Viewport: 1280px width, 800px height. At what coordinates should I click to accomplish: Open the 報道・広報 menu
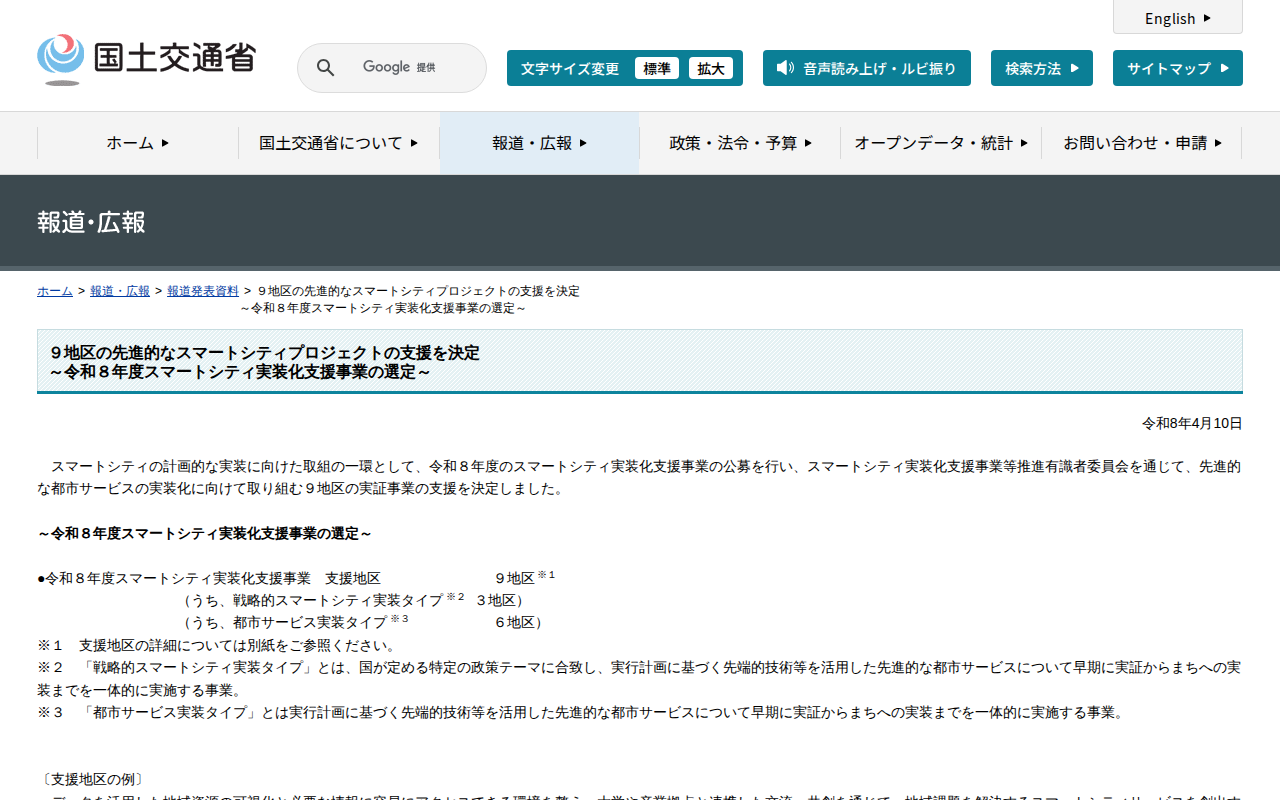[540, 143]
